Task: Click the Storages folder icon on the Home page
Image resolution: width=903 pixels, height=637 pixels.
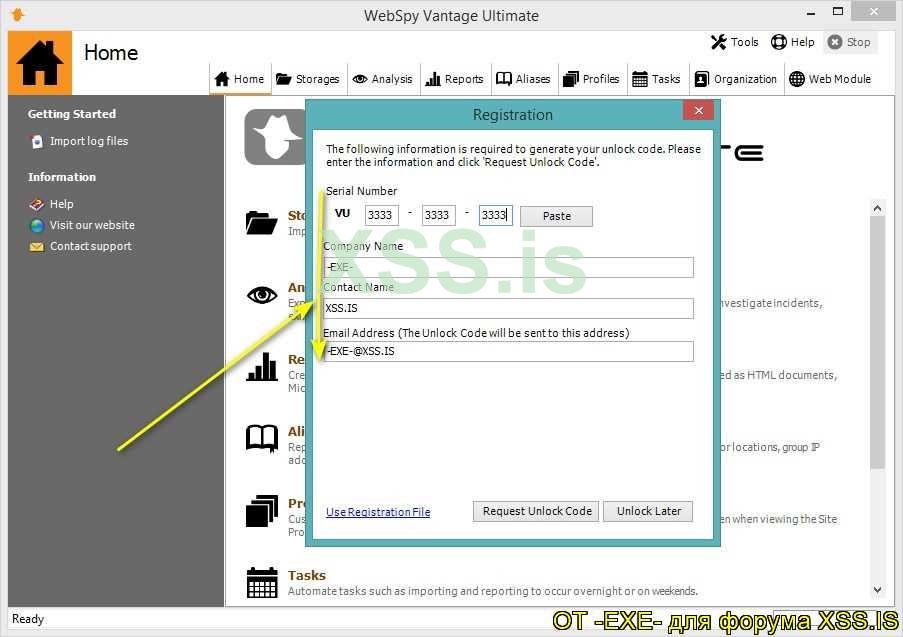Action: 261,223
